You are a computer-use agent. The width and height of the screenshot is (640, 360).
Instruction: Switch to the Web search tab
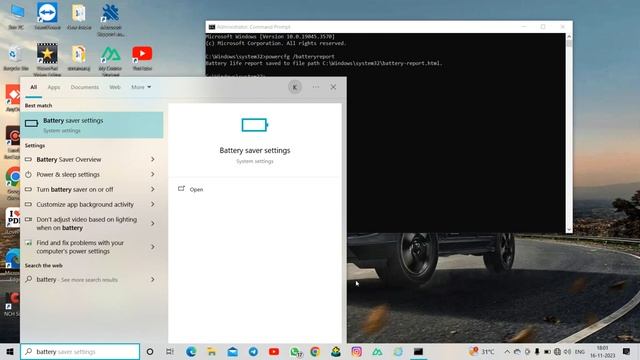click(115, 87)
